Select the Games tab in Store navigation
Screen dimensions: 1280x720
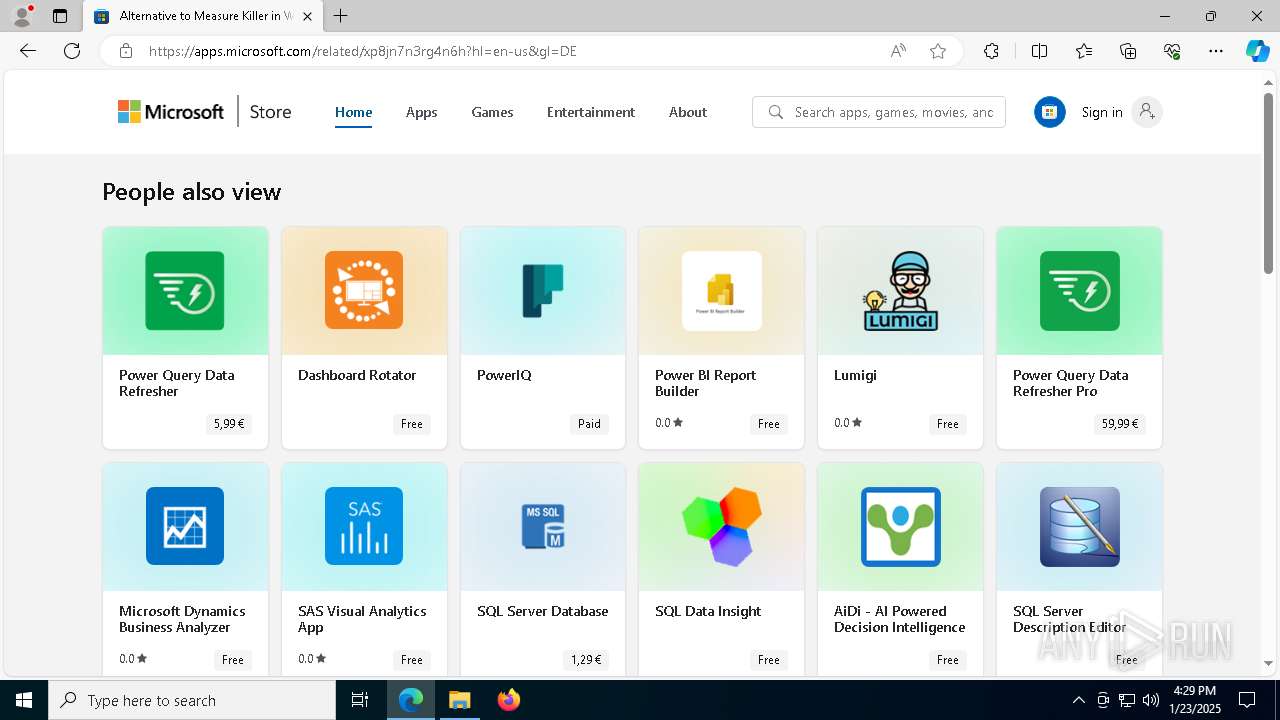pyautogui.click(x=492, y=112)
